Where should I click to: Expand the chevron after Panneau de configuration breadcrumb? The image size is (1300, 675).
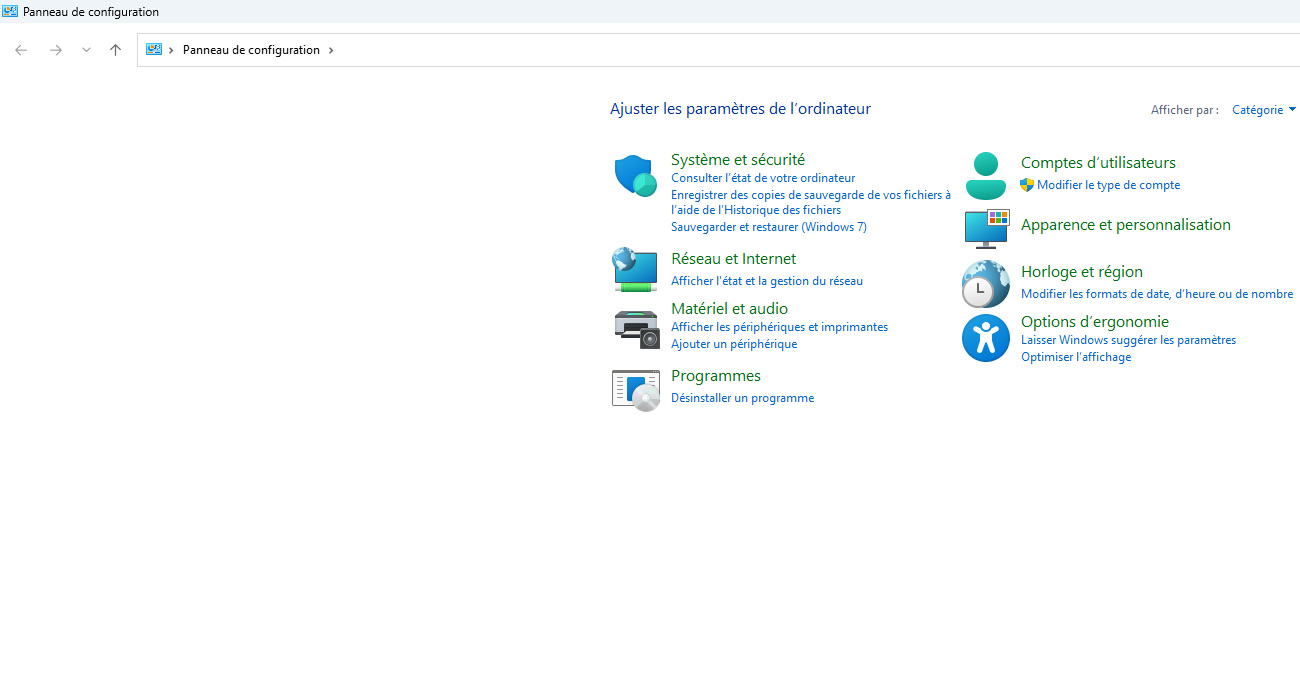(x=331, y=50)
